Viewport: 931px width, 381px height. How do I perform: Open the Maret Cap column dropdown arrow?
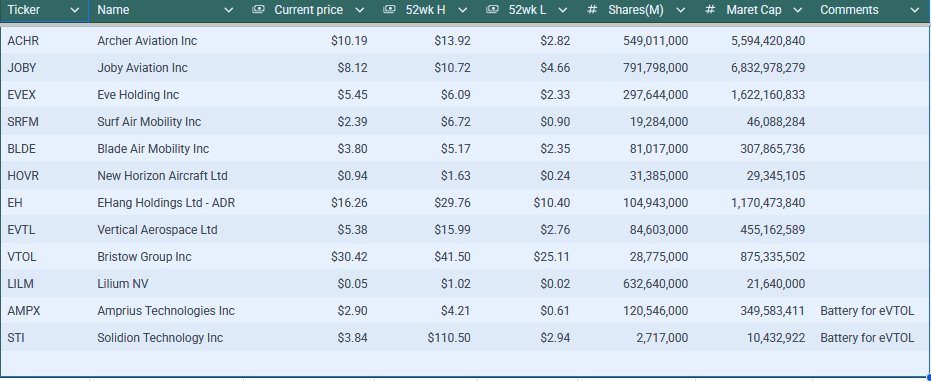point(799,10)
